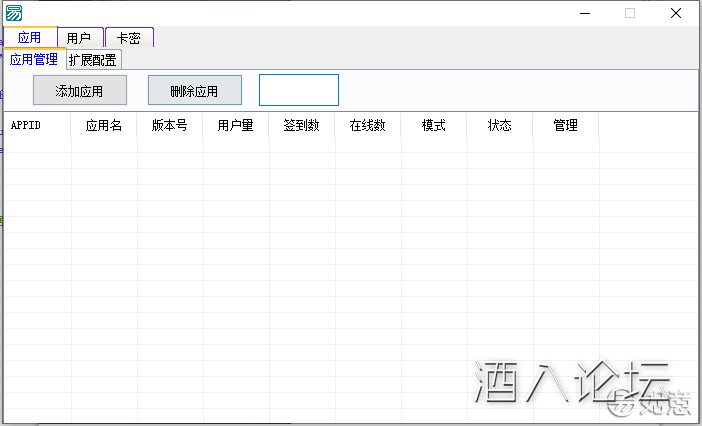This screenshot has height=426, width=702.
Task: Focus the text box beside 删除应用
Action: click(298, 90)
